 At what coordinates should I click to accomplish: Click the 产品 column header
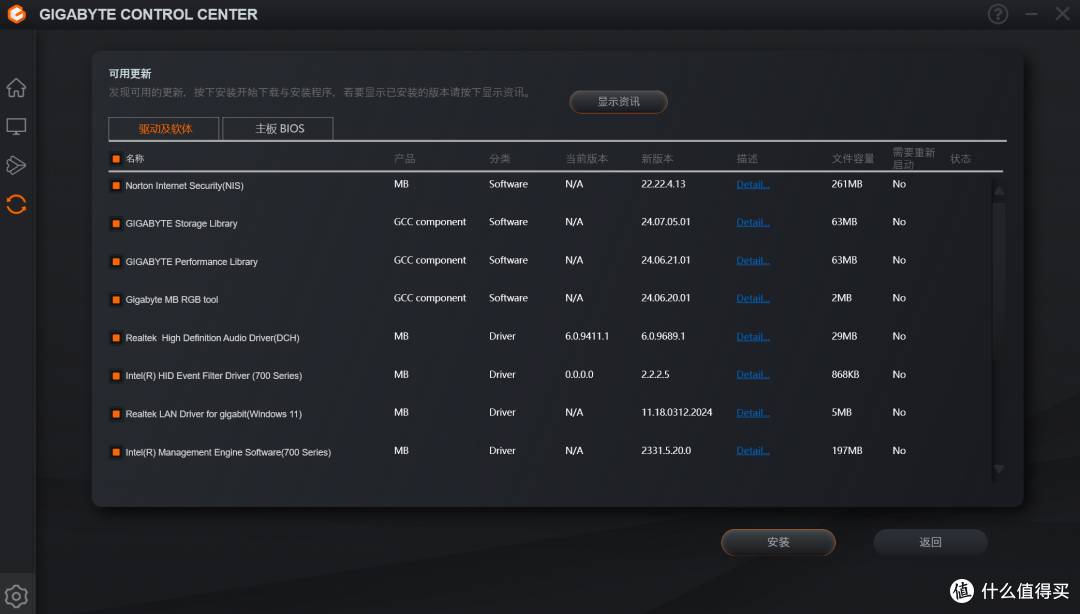pyautogui.click(x=404, y=158)
